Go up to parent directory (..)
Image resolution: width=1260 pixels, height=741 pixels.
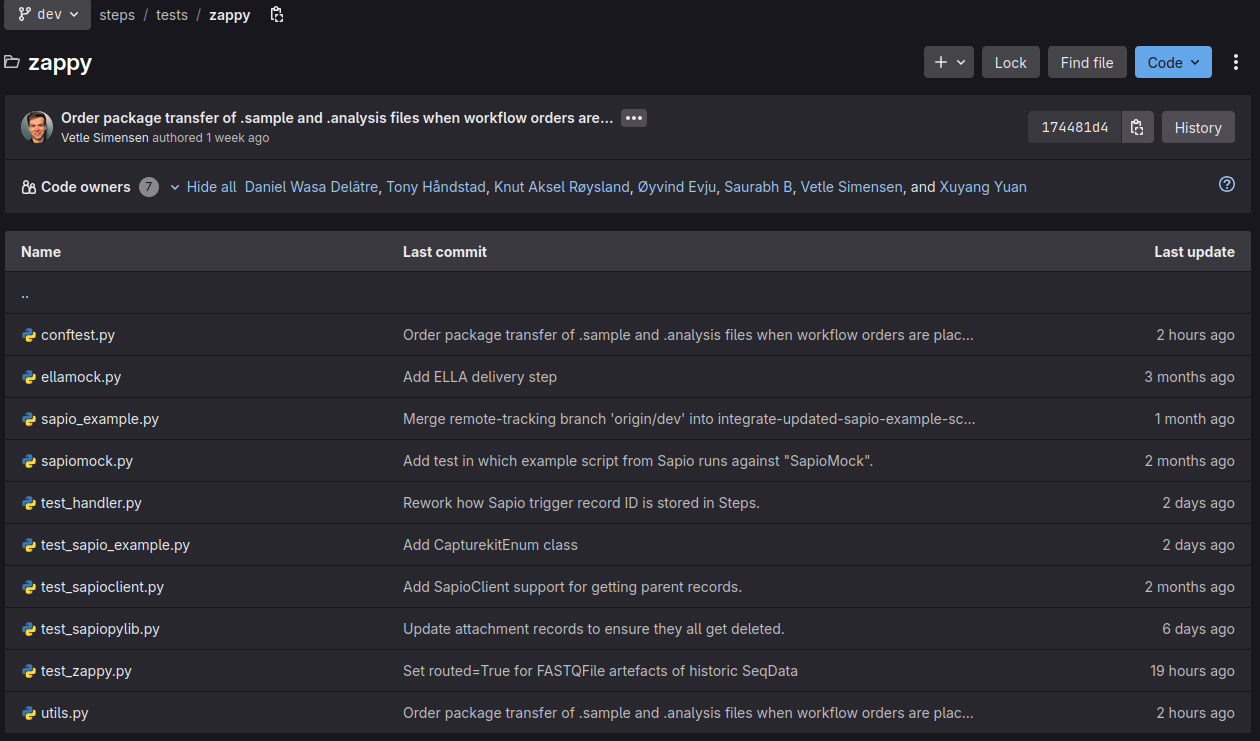point(25,294)
